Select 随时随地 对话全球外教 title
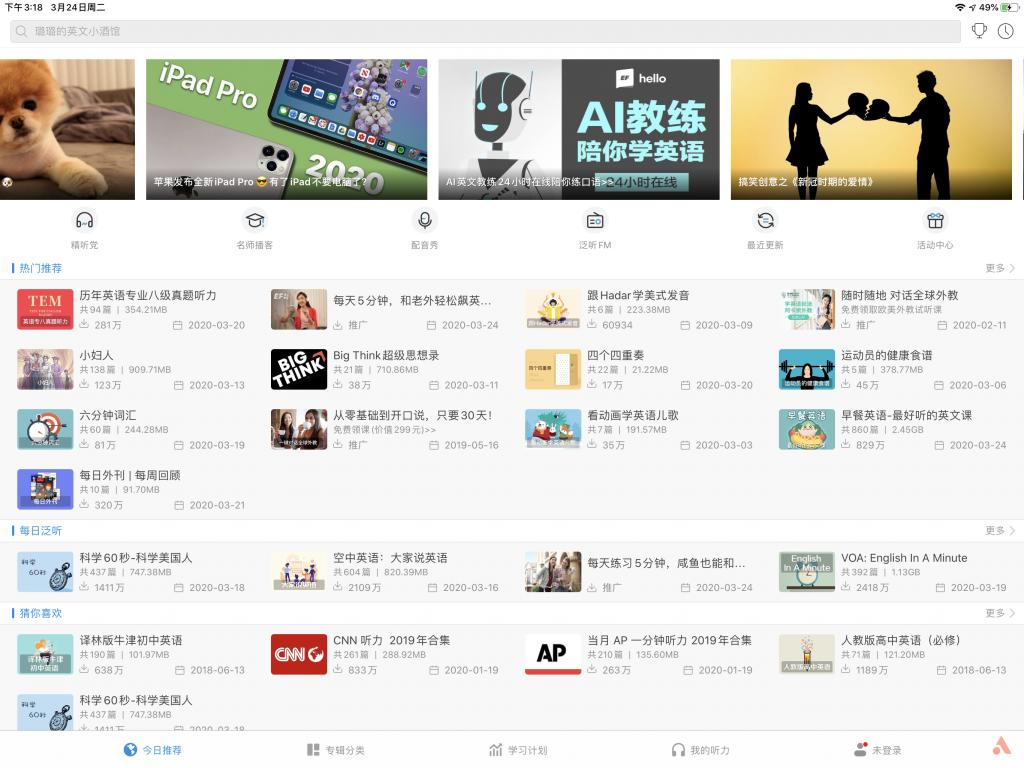This screenshot has width=1024, height=768. click(899, 295)
